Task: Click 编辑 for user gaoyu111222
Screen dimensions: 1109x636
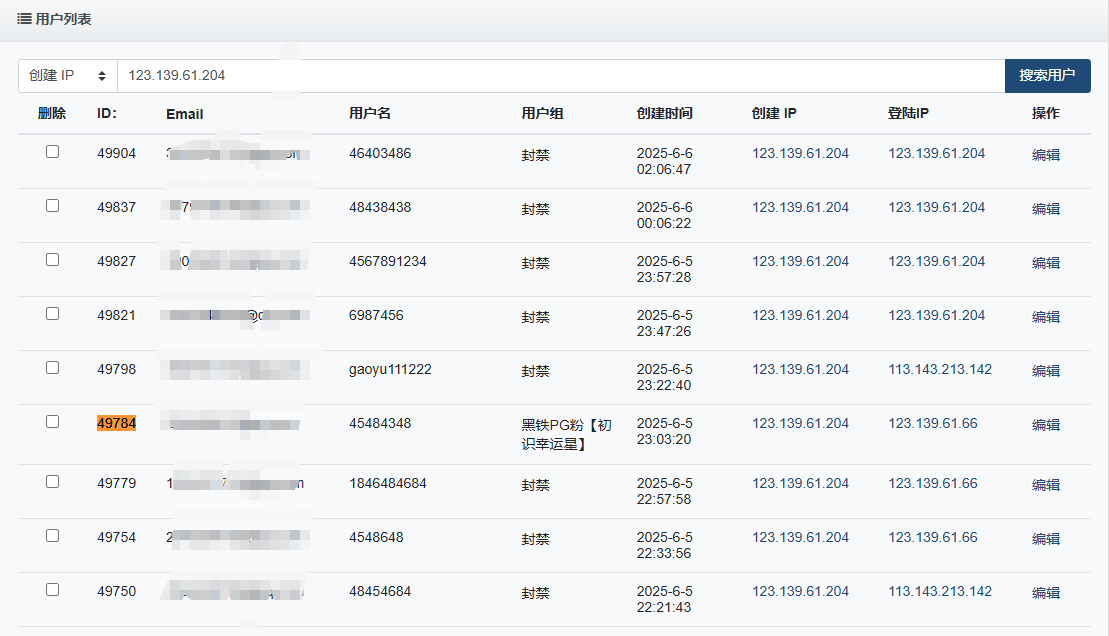Action: 1045,371
